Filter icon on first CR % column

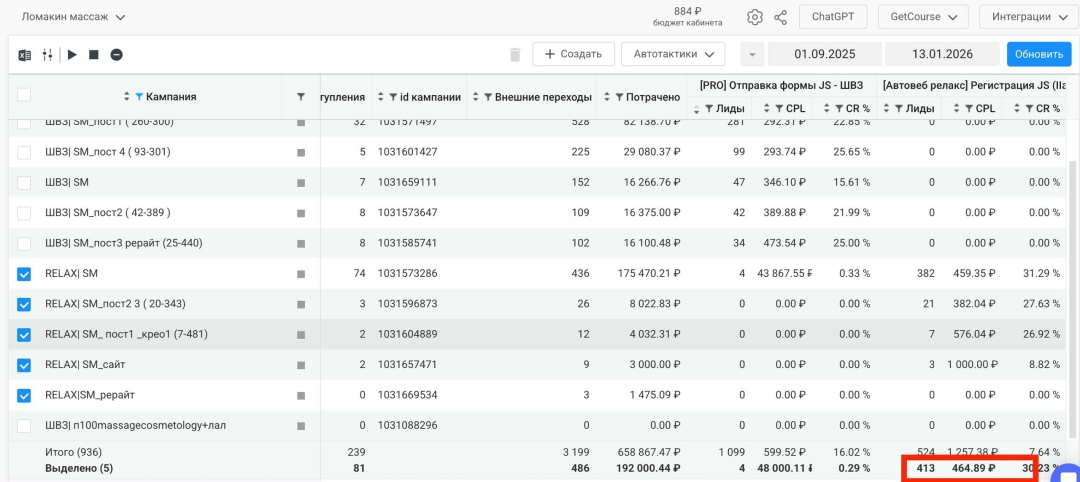click(838, 108)
